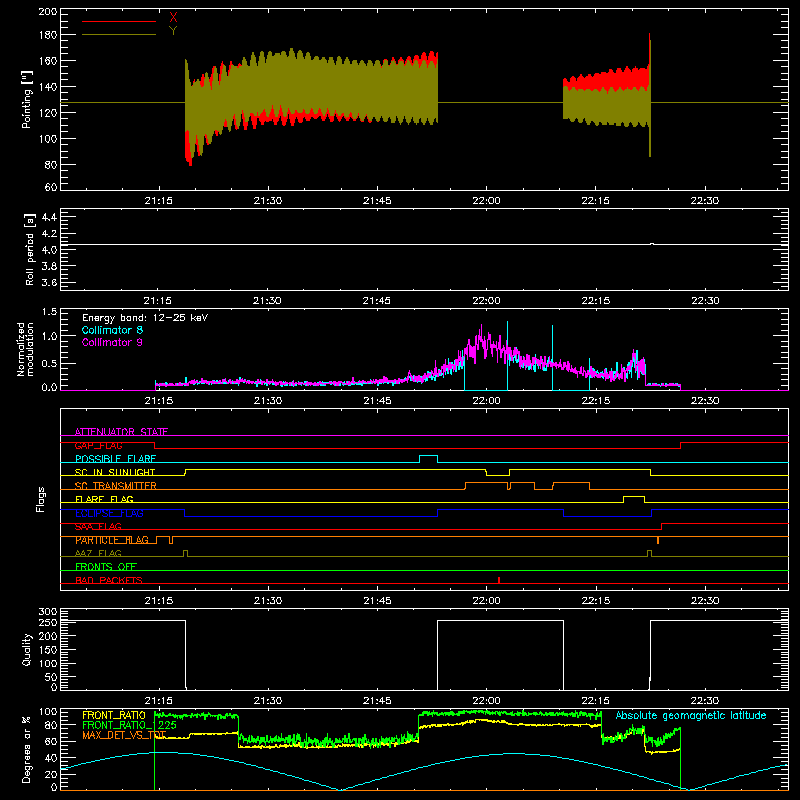Select the SC_TRANSMITTER flag label
The width and height of the screenshot is (800, 800).
pos(116,486)
